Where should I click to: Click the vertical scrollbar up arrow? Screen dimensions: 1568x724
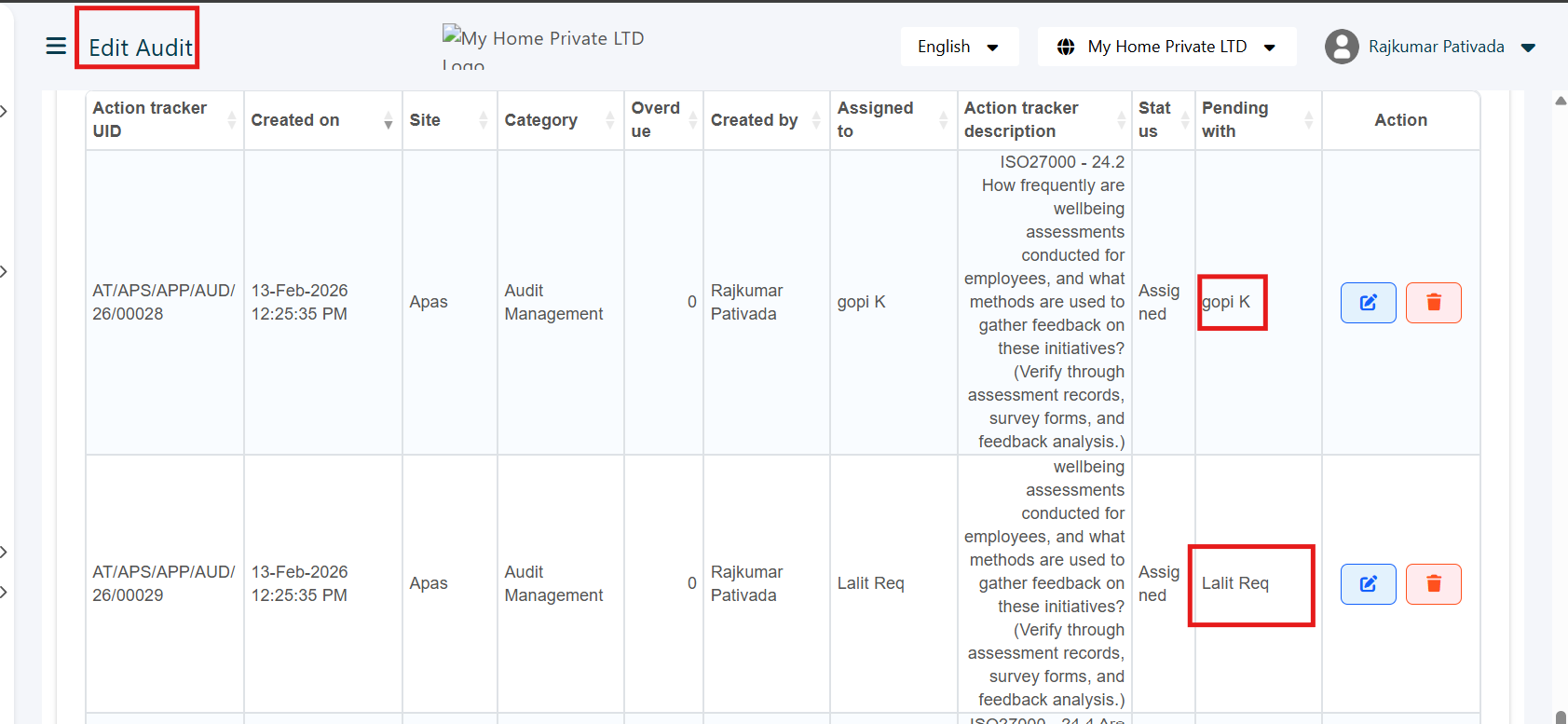(x=1560, y=101)
